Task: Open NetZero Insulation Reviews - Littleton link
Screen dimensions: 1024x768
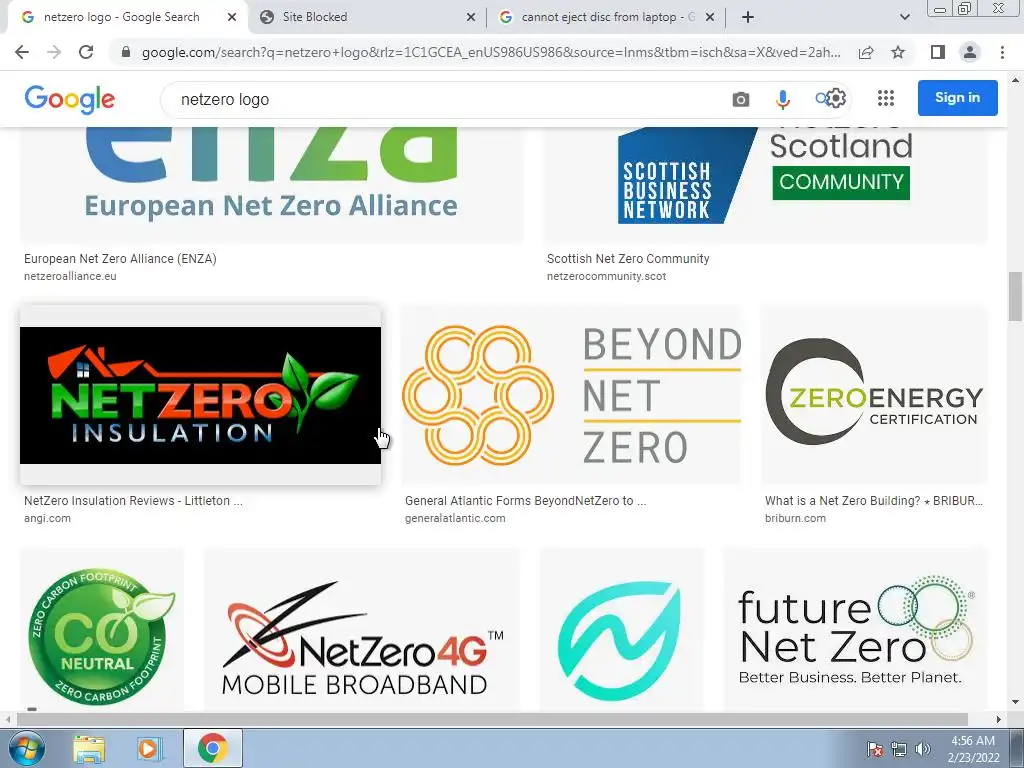Action: (x=133, y=501)
